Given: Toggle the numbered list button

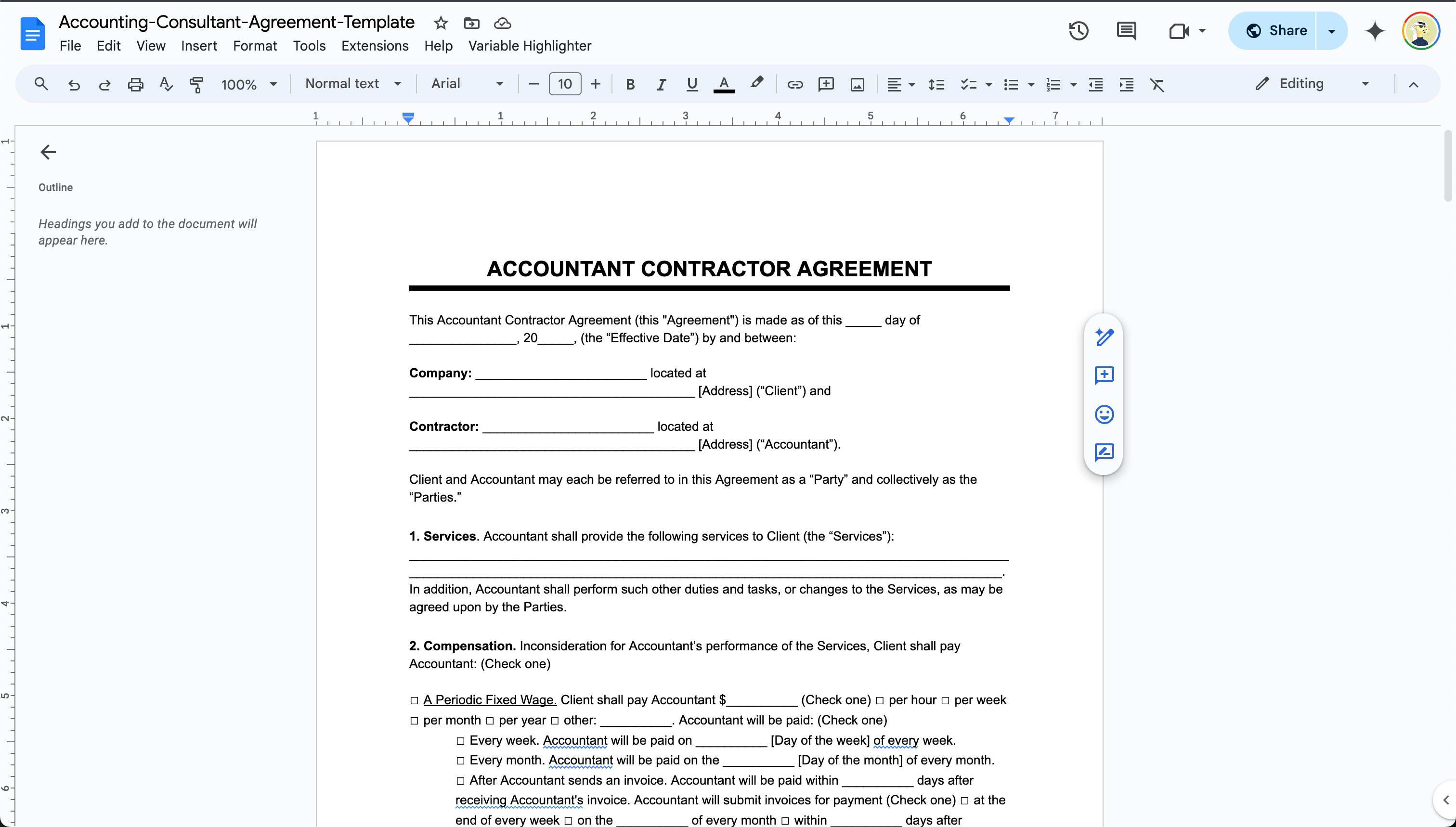Looking at the screenshot, I should click(x=1053, y=84).
